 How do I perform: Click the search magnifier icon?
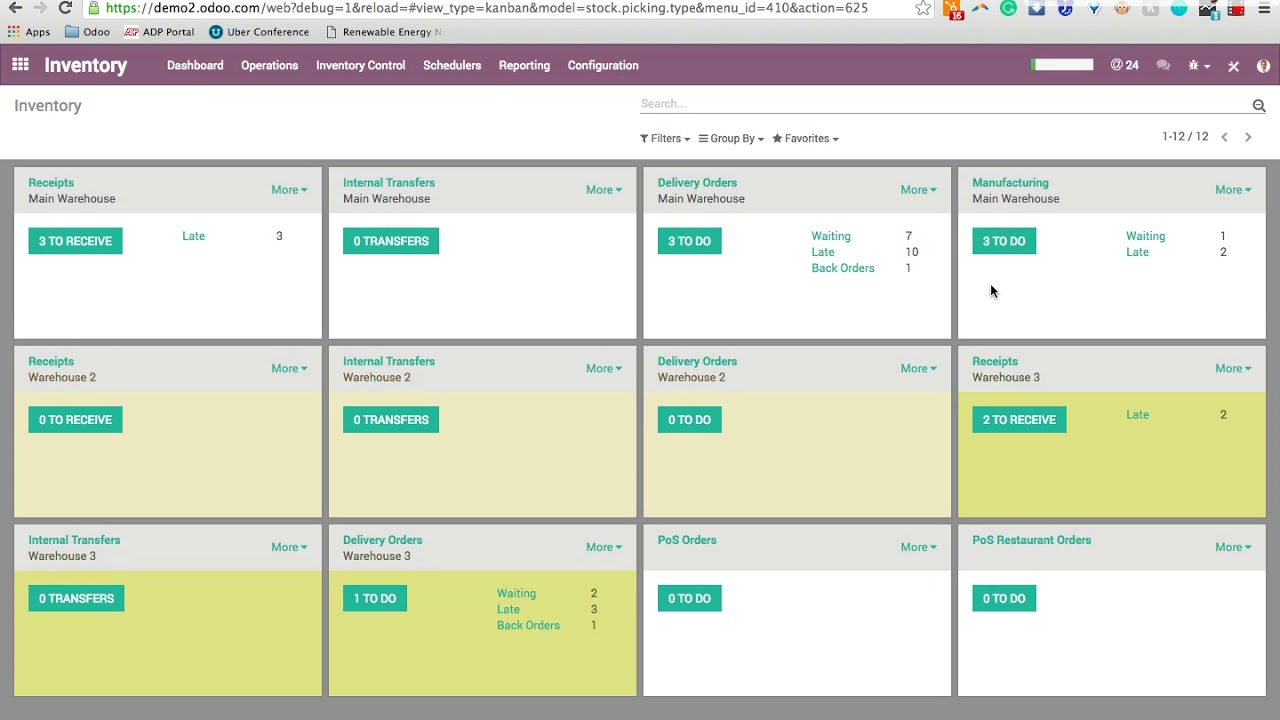coord(1259,106)
